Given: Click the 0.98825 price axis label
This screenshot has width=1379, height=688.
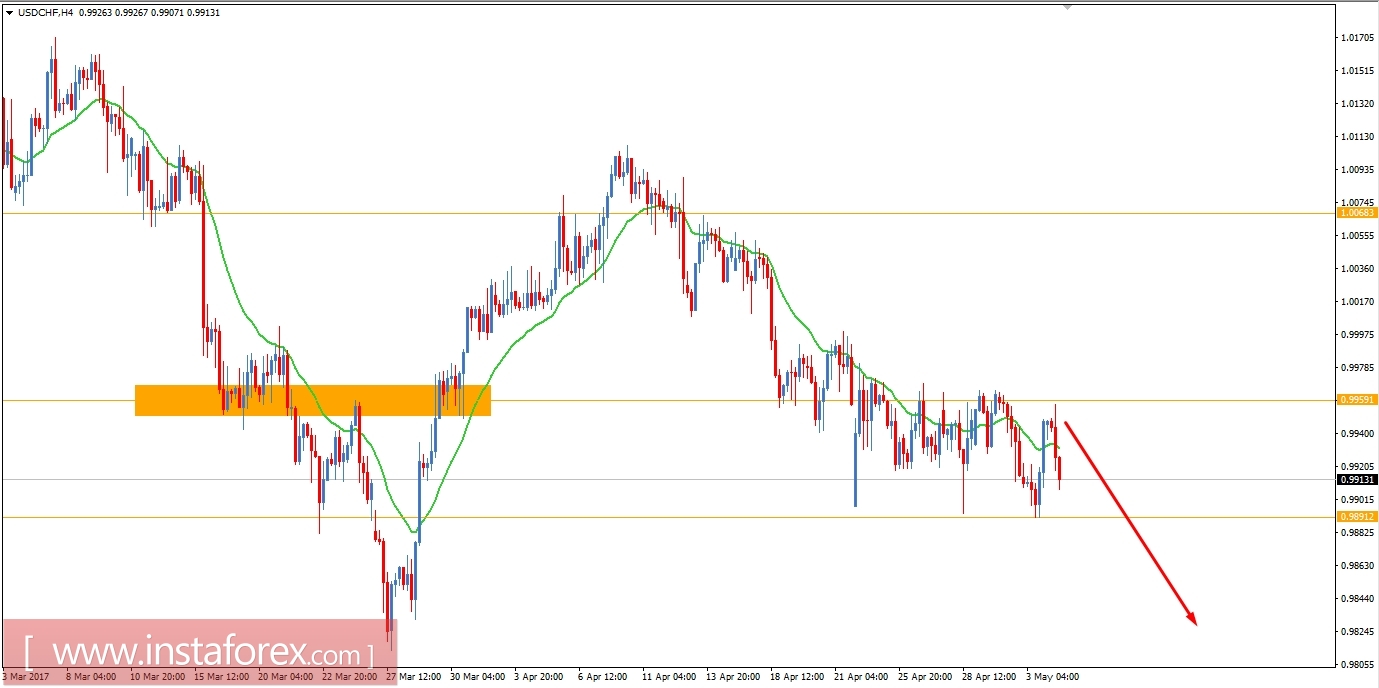Looking at the screenshot, I should click(x=1358, y=533).
